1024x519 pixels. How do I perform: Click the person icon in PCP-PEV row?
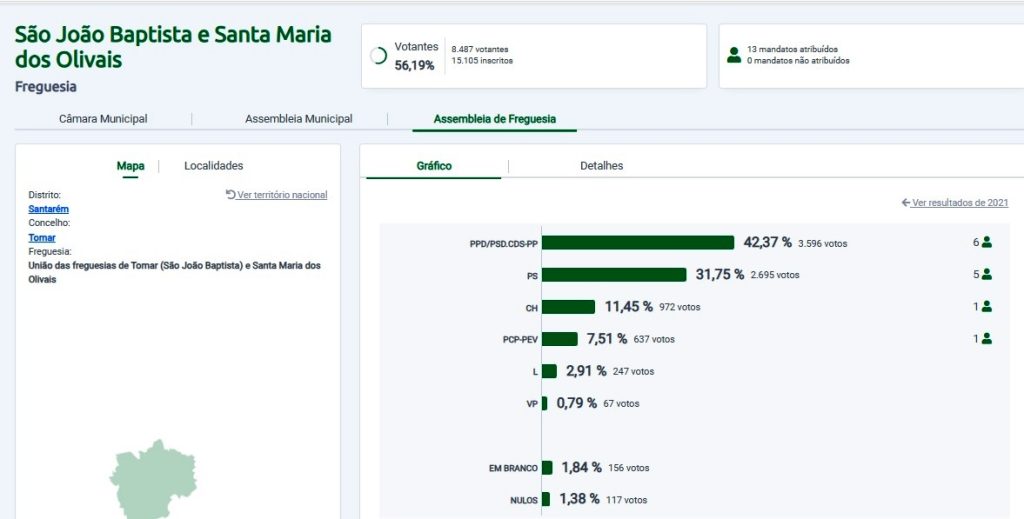click(x=987, y=339)
